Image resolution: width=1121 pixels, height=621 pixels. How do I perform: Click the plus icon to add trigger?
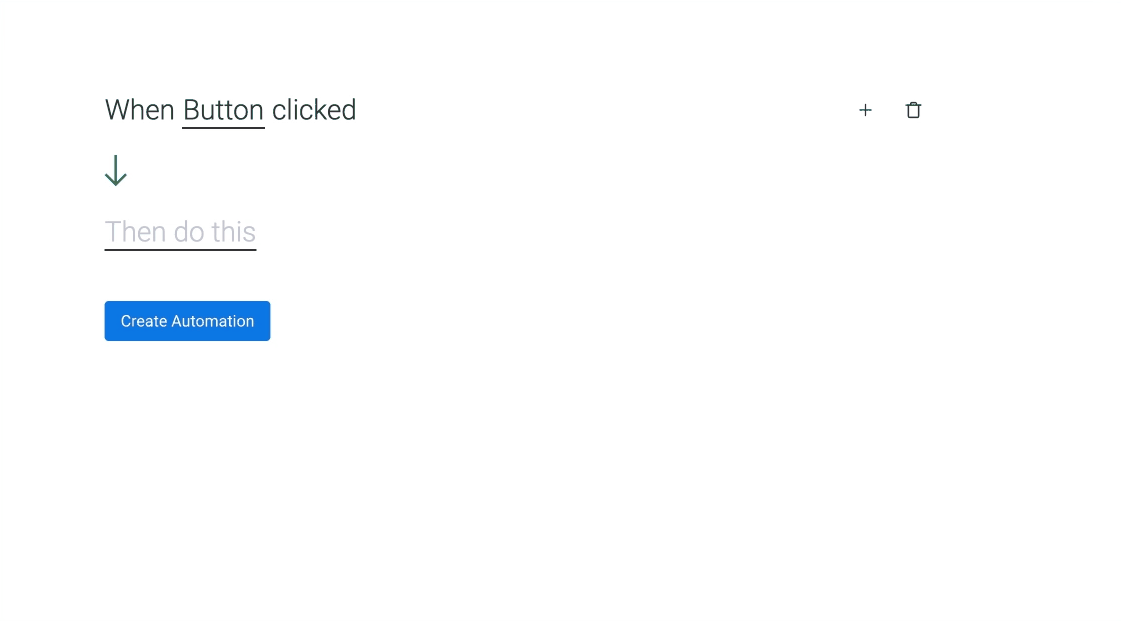pos(865,110)
